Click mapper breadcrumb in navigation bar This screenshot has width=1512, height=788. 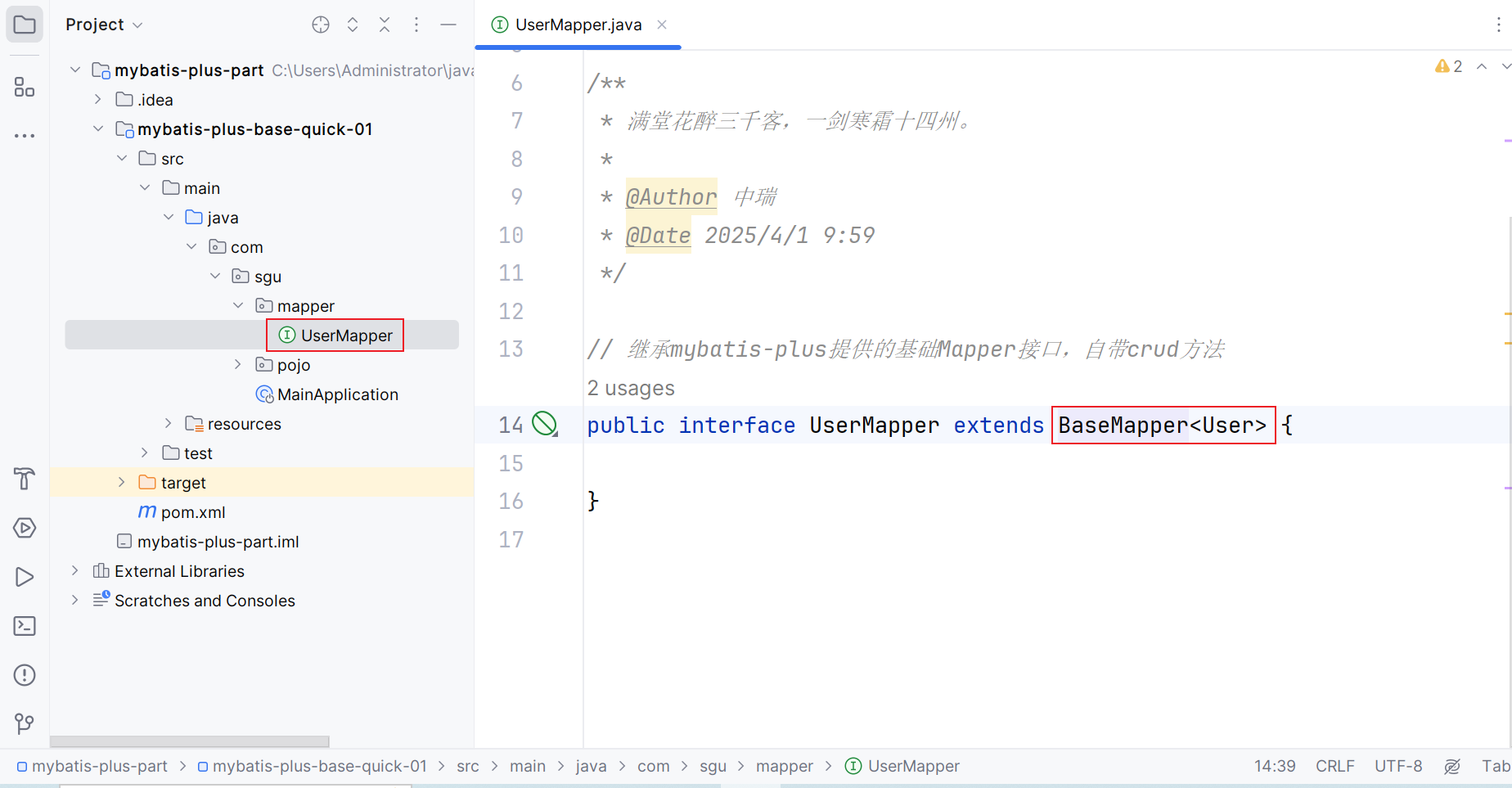click(785, 767)
